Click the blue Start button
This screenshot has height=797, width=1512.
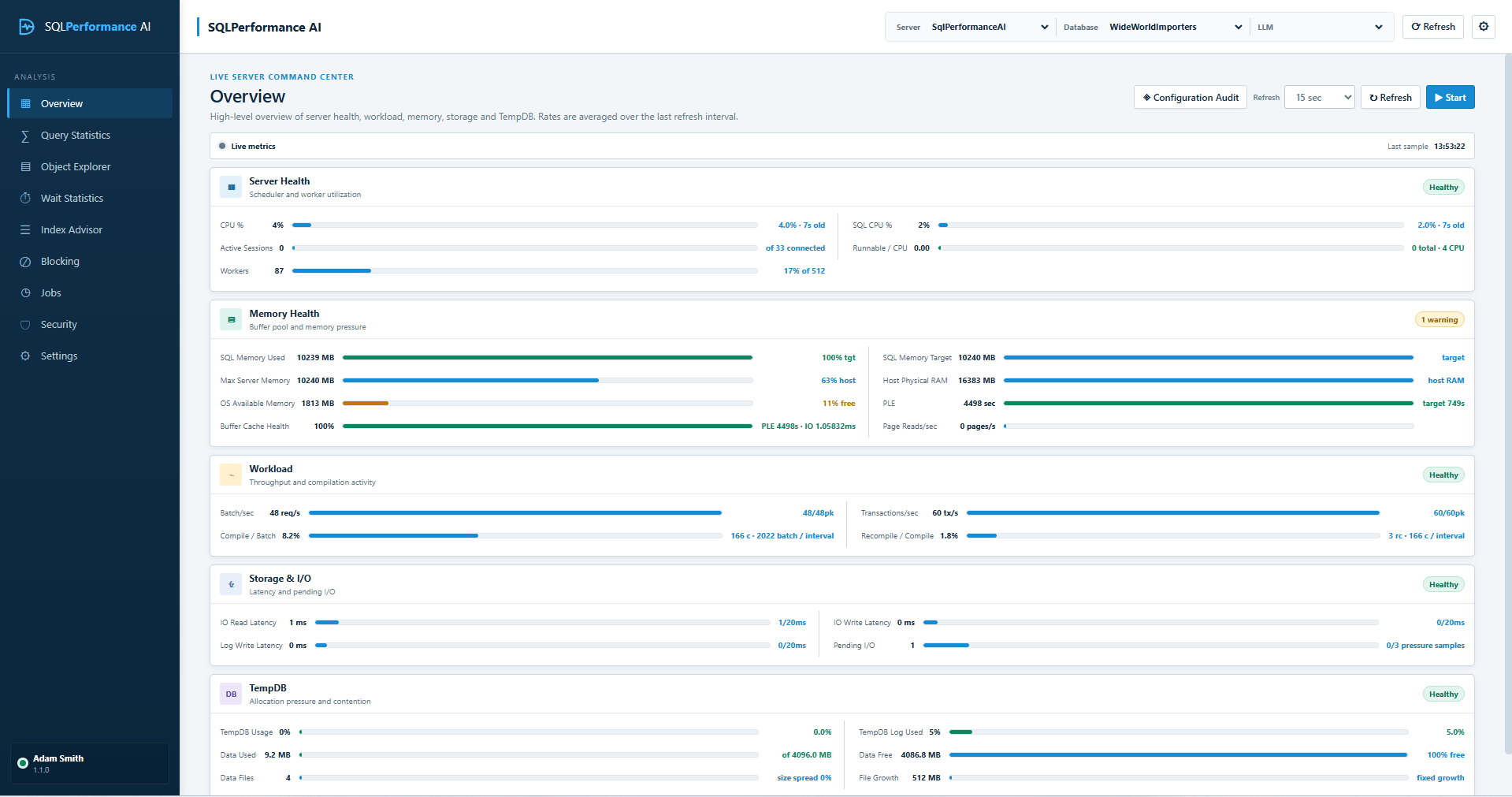pyautogui.click(x=1451, y=98)
